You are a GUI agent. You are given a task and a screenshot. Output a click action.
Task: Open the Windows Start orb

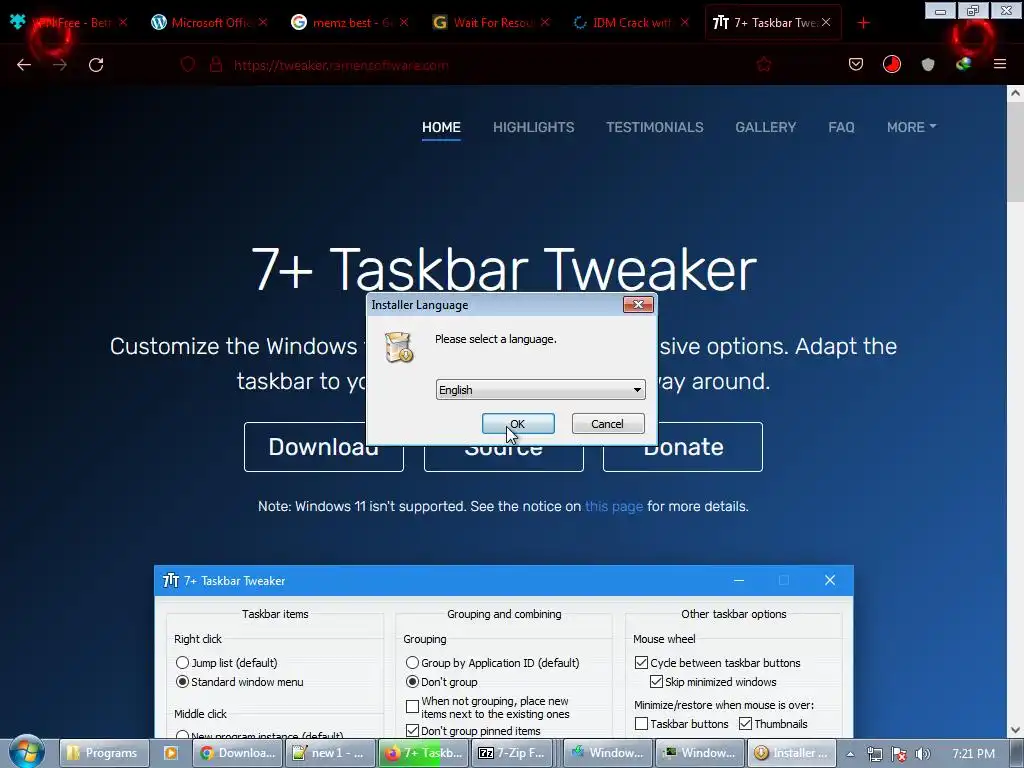(x=27, y=752)
